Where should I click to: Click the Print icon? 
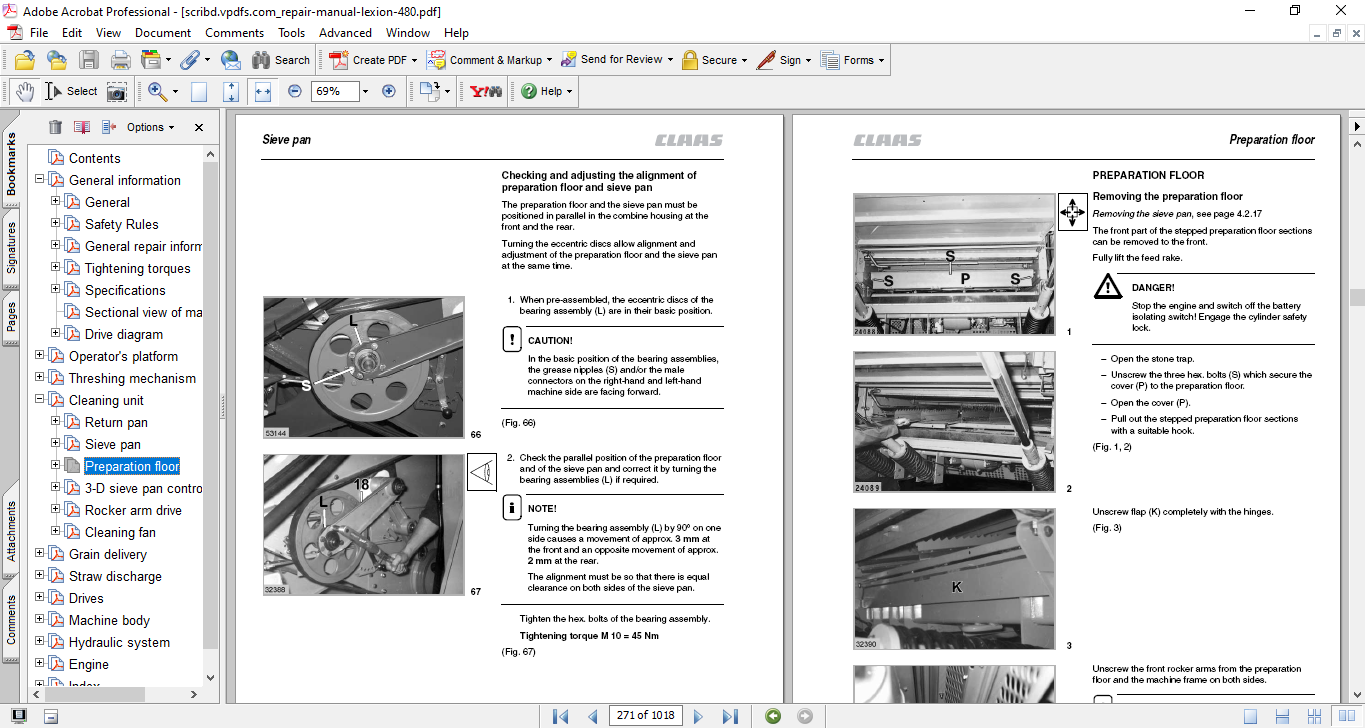point(120,60)
